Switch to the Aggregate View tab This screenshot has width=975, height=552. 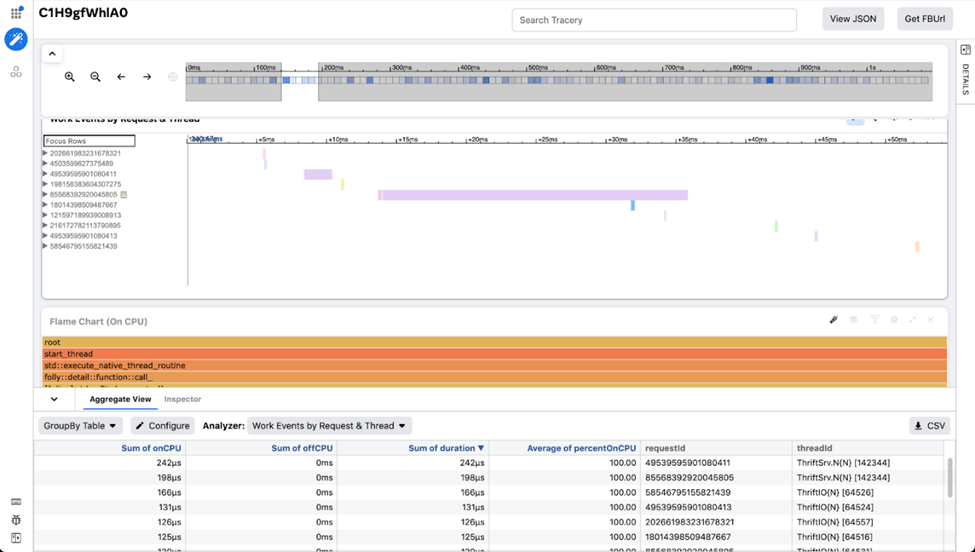pos(120,399)
